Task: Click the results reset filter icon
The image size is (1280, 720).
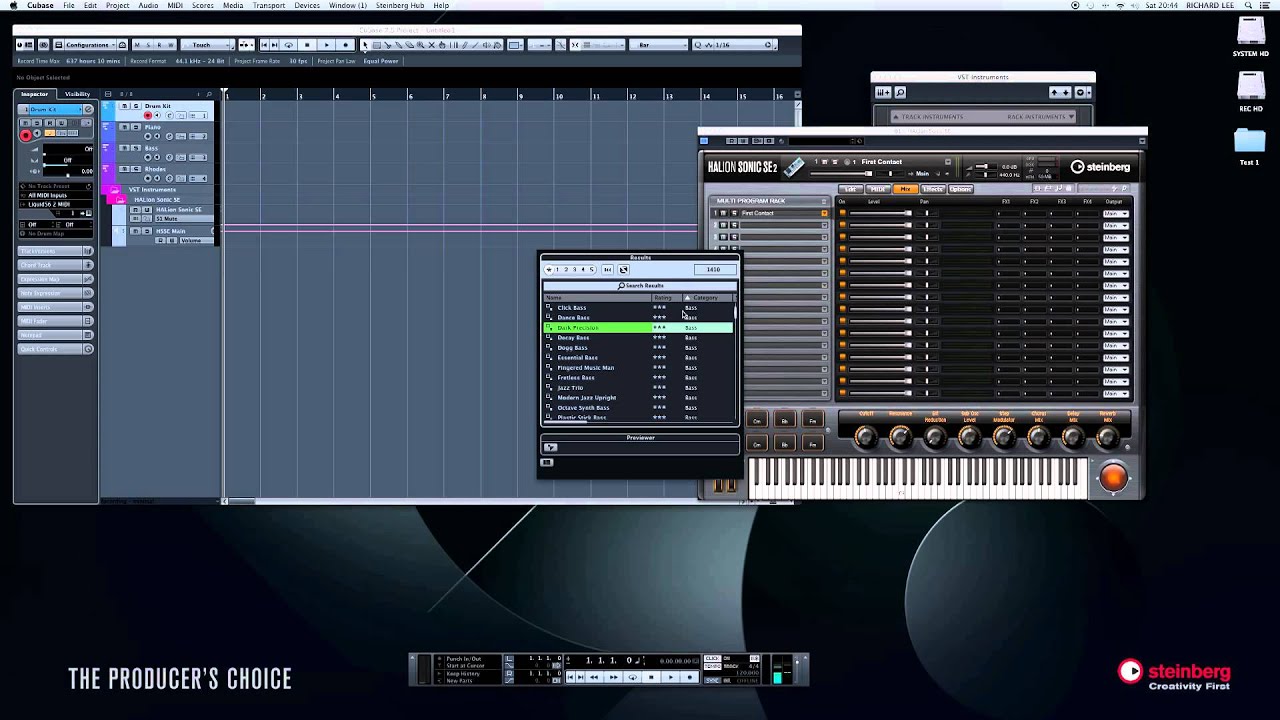Action: 623,269
